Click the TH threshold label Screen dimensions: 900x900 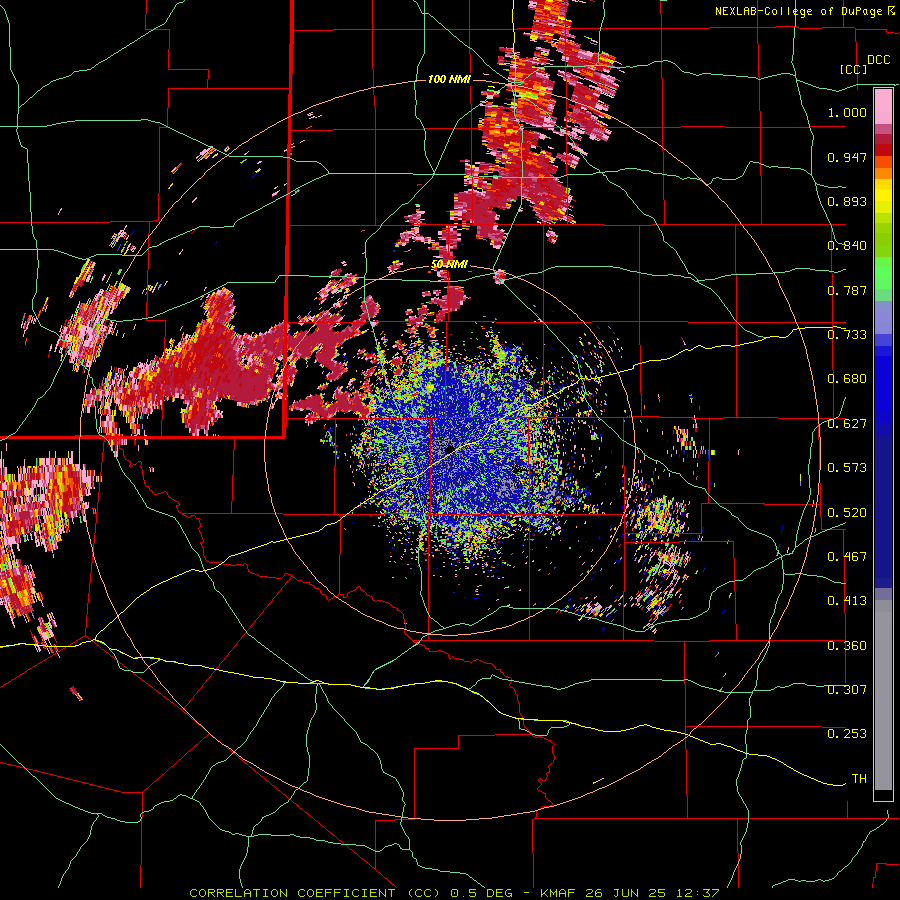859,779
